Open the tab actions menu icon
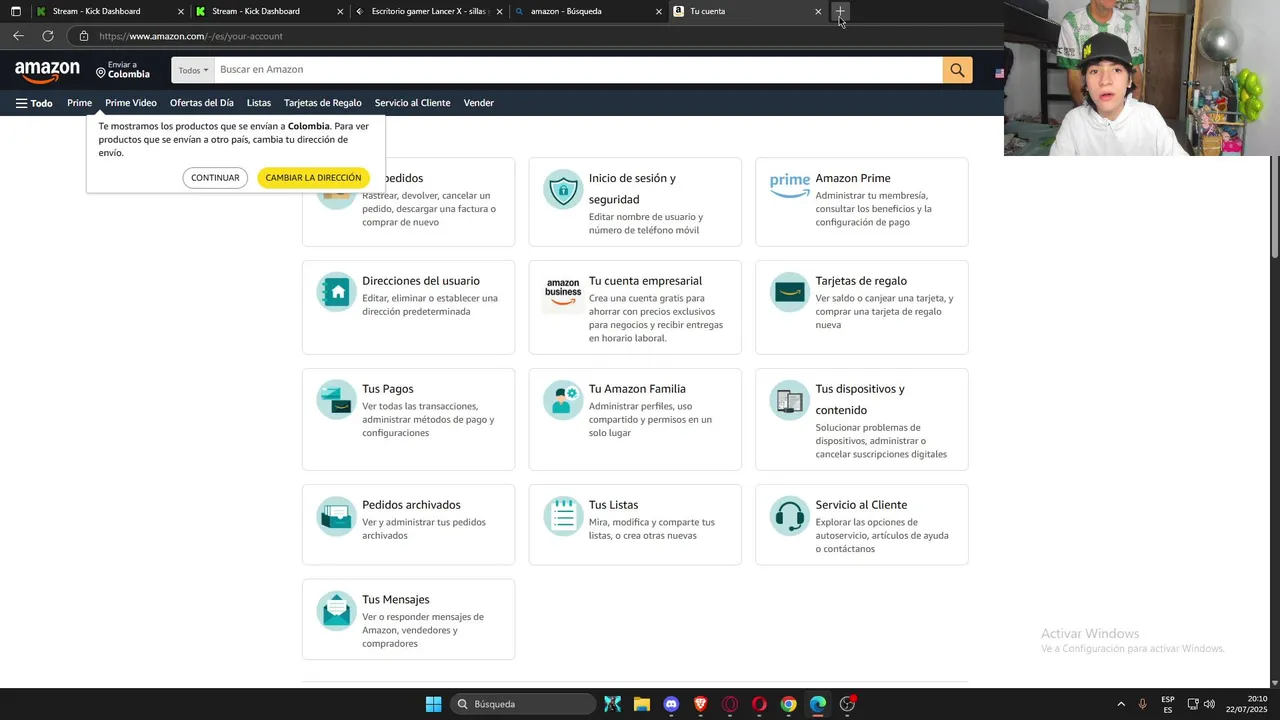This screenshot has height=720, width=1280. pos(15,12)
